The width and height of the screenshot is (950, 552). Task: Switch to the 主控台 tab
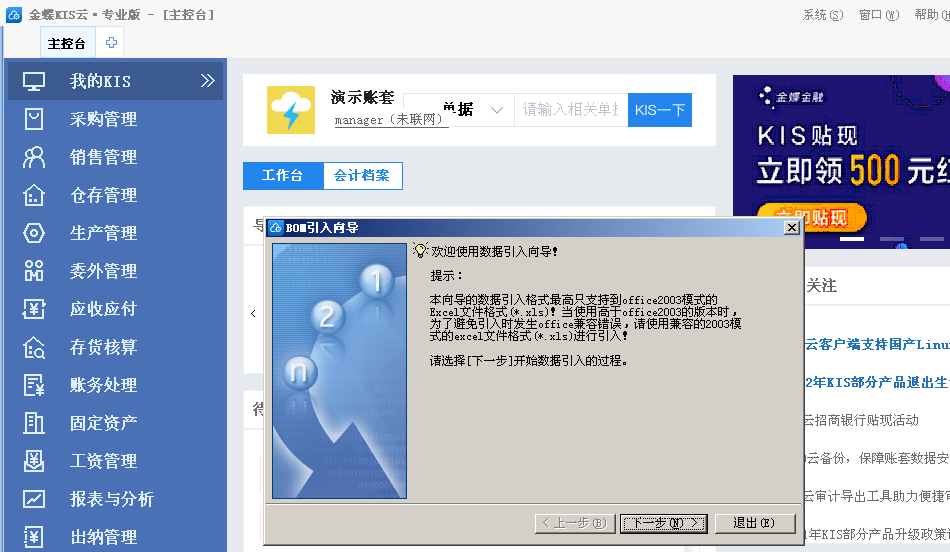point(67,43)
